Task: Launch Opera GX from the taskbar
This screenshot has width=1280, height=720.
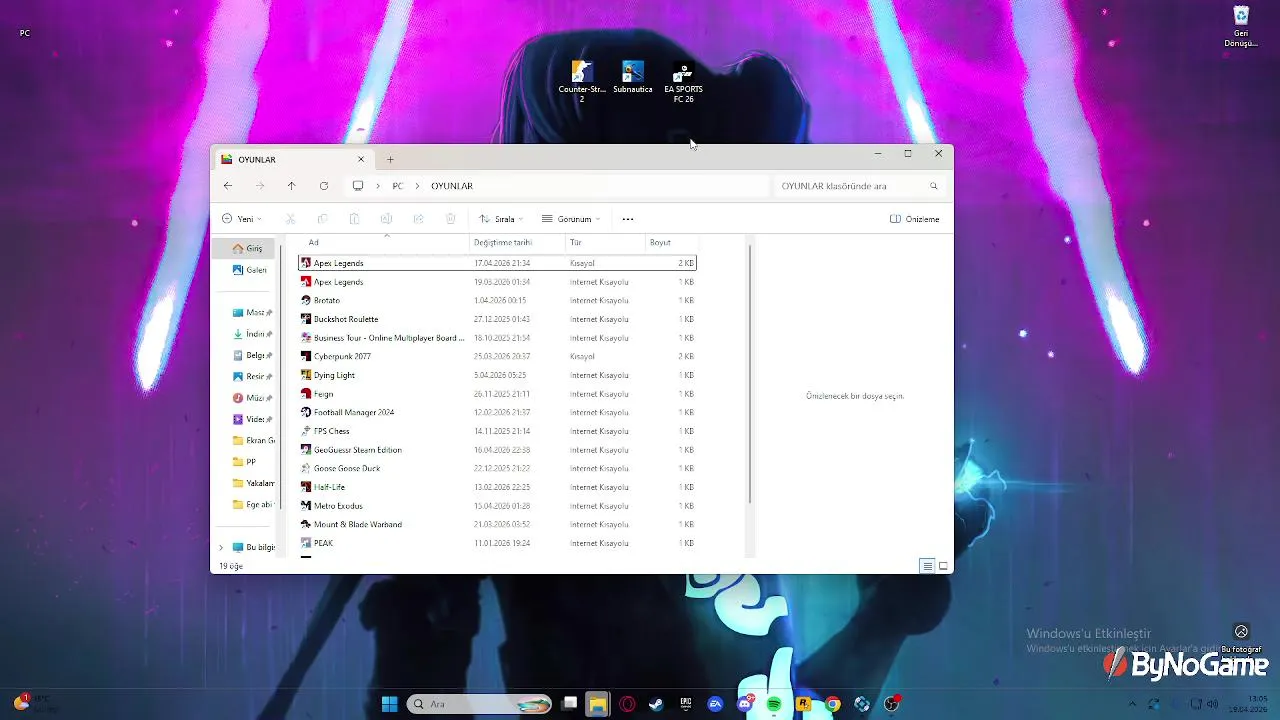Action: pyautogui.click(x=627, y=704)
